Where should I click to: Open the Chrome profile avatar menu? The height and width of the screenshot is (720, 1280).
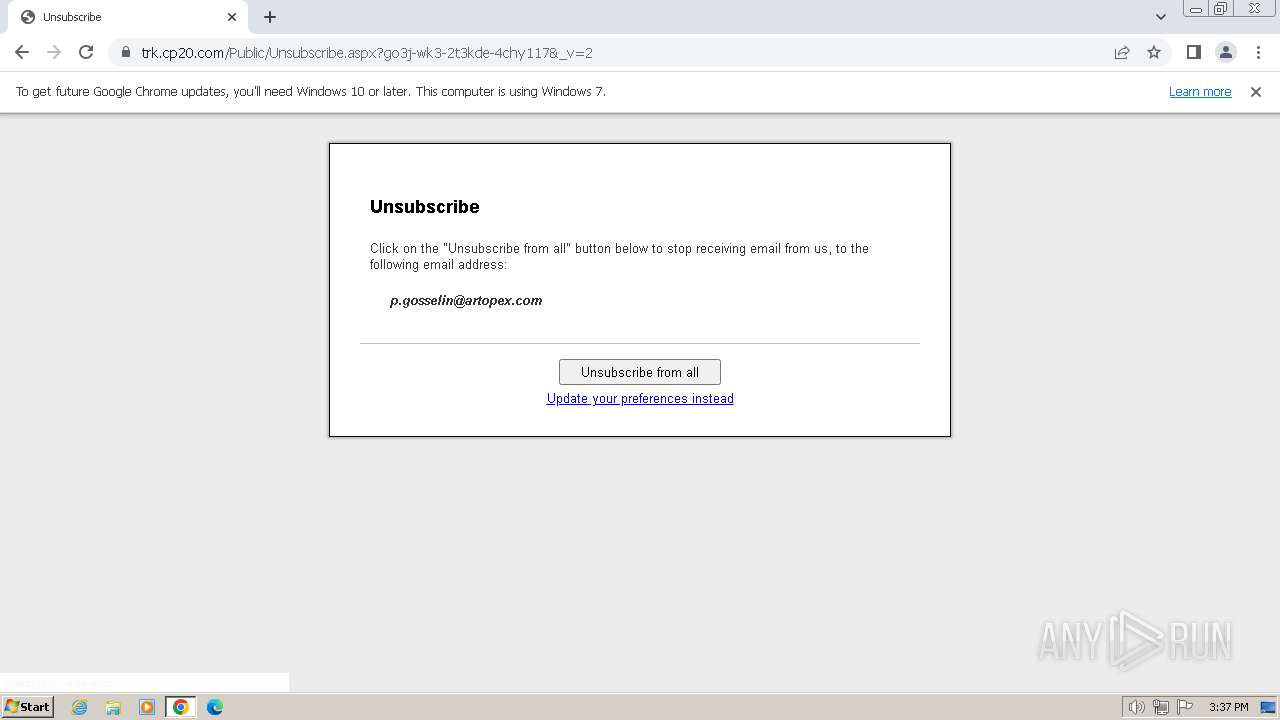pos(1225,52)
